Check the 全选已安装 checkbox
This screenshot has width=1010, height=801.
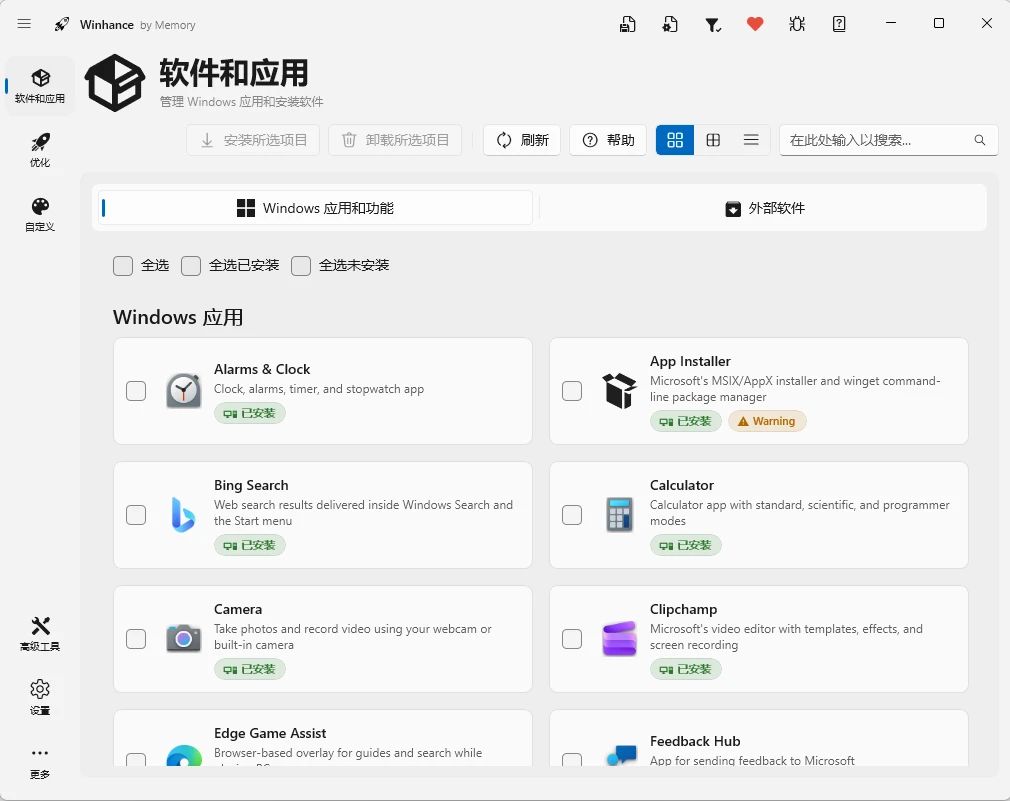point(191,266)
